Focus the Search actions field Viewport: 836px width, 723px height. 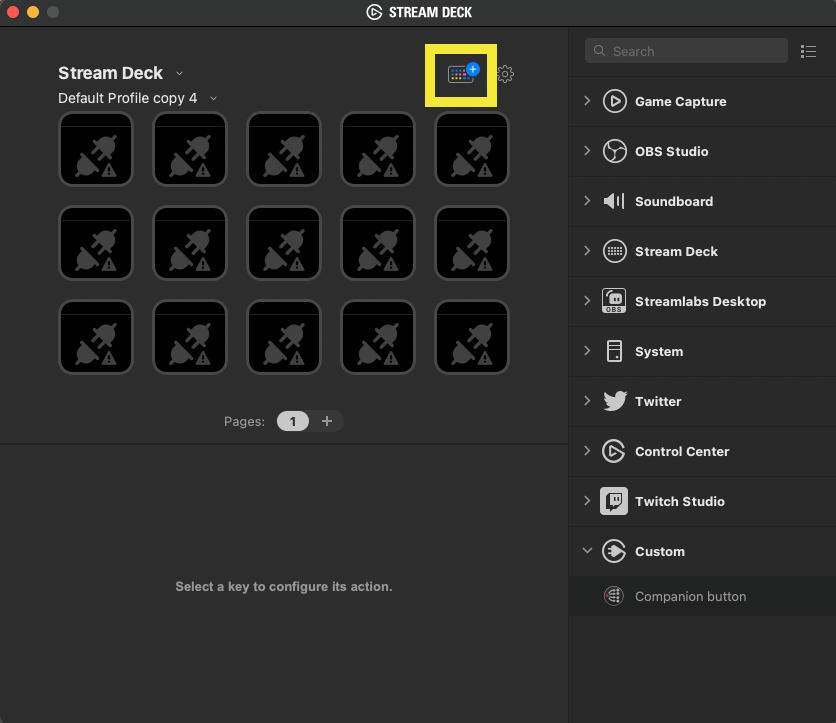point(686,51)
